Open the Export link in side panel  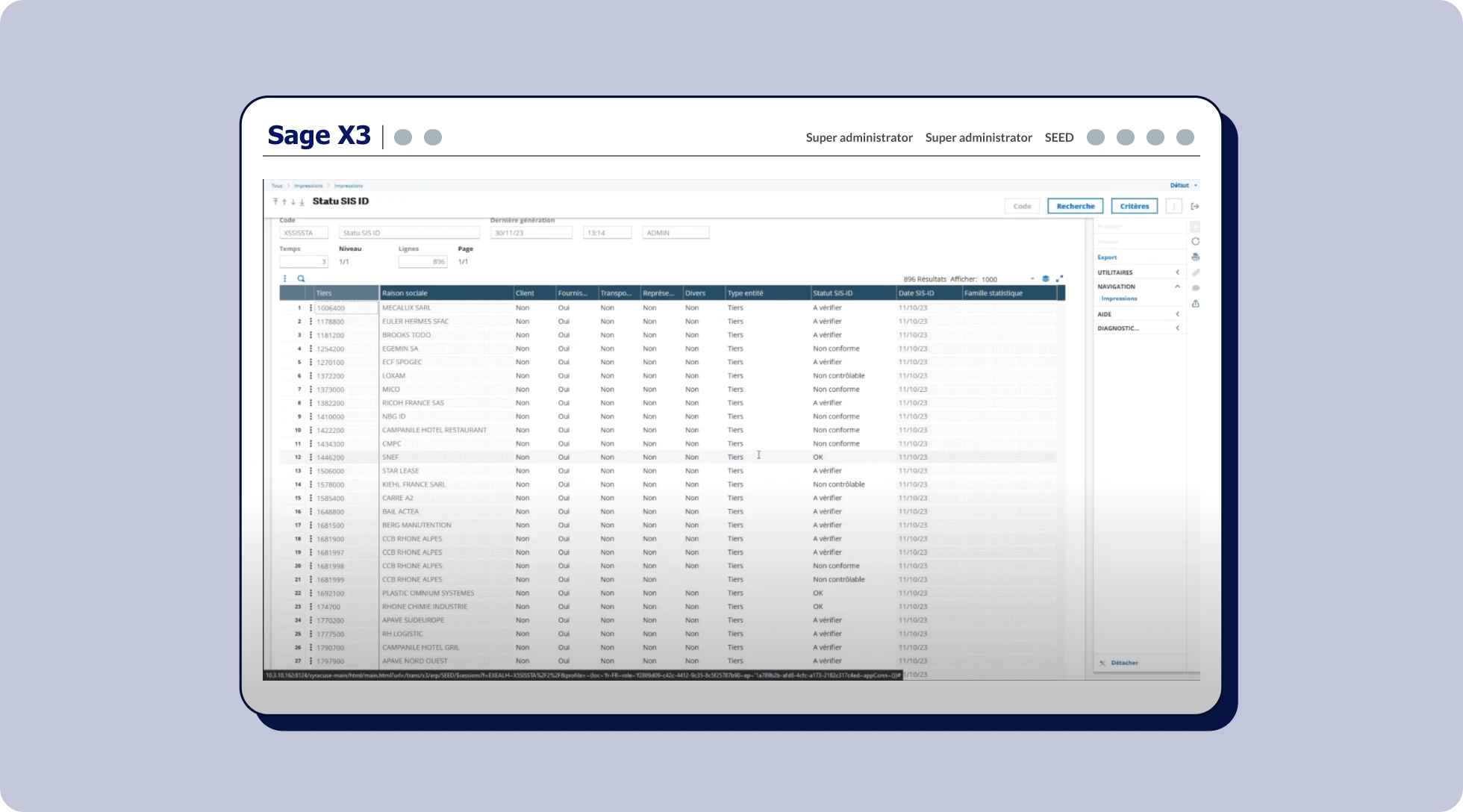[x=1107, y=257]
